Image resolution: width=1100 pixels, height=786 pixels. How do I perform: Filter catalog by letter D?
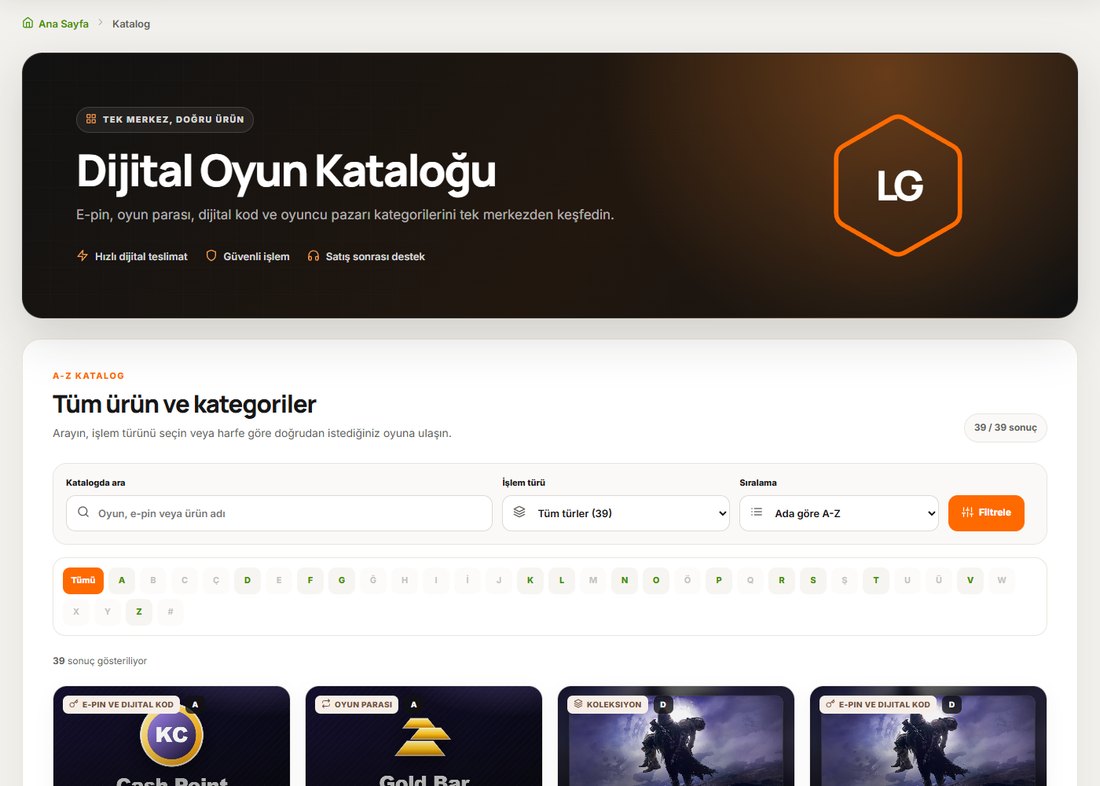click(248, 580)
